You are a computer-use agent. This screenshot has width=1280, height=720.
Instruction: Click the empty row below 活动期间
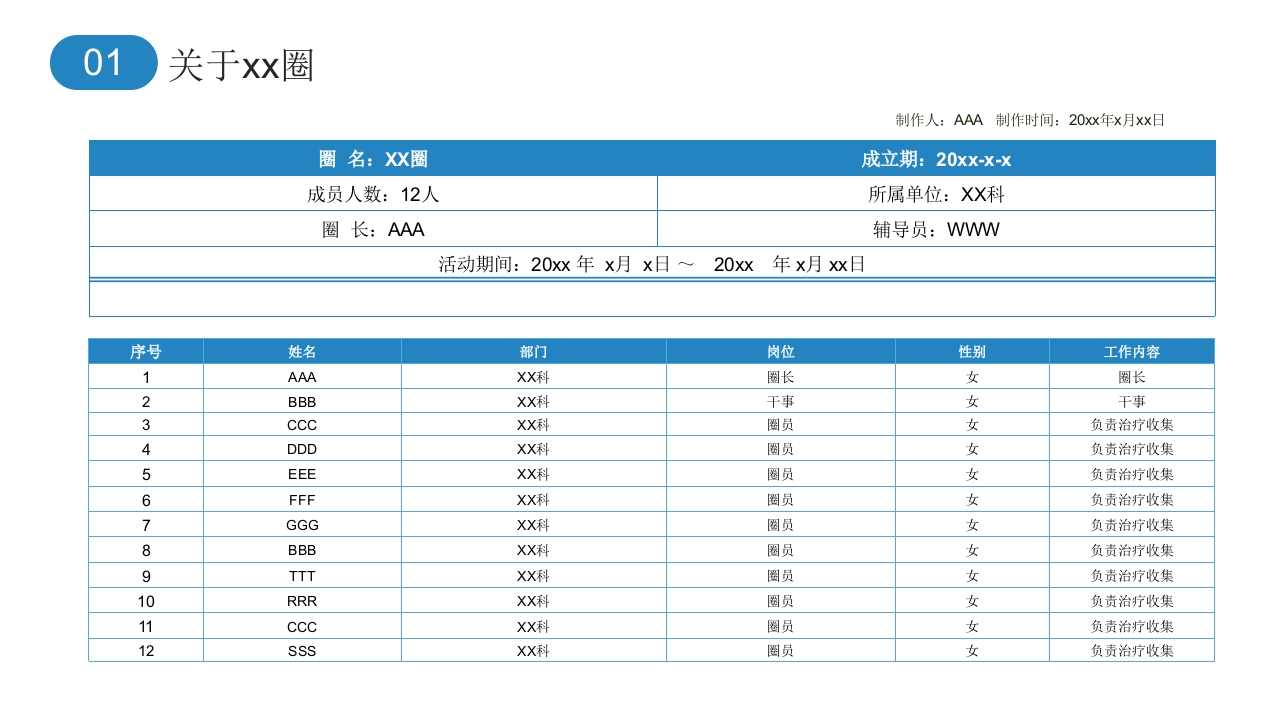[x=652, y=299]
